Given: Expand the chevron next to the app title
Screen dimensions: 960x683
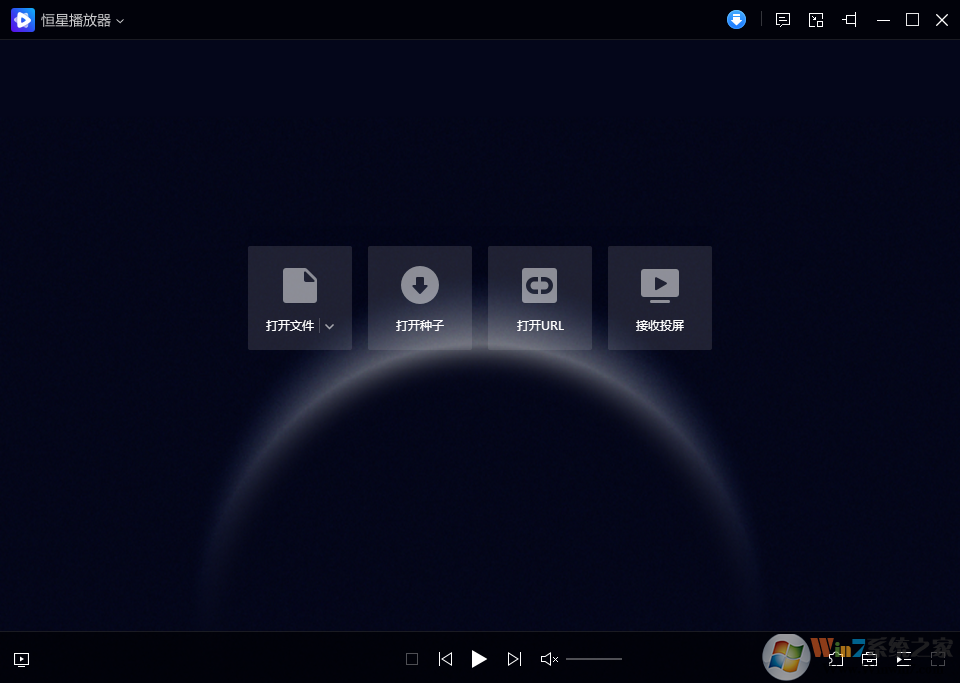Looking at the screenshot, I should (120, 21).
